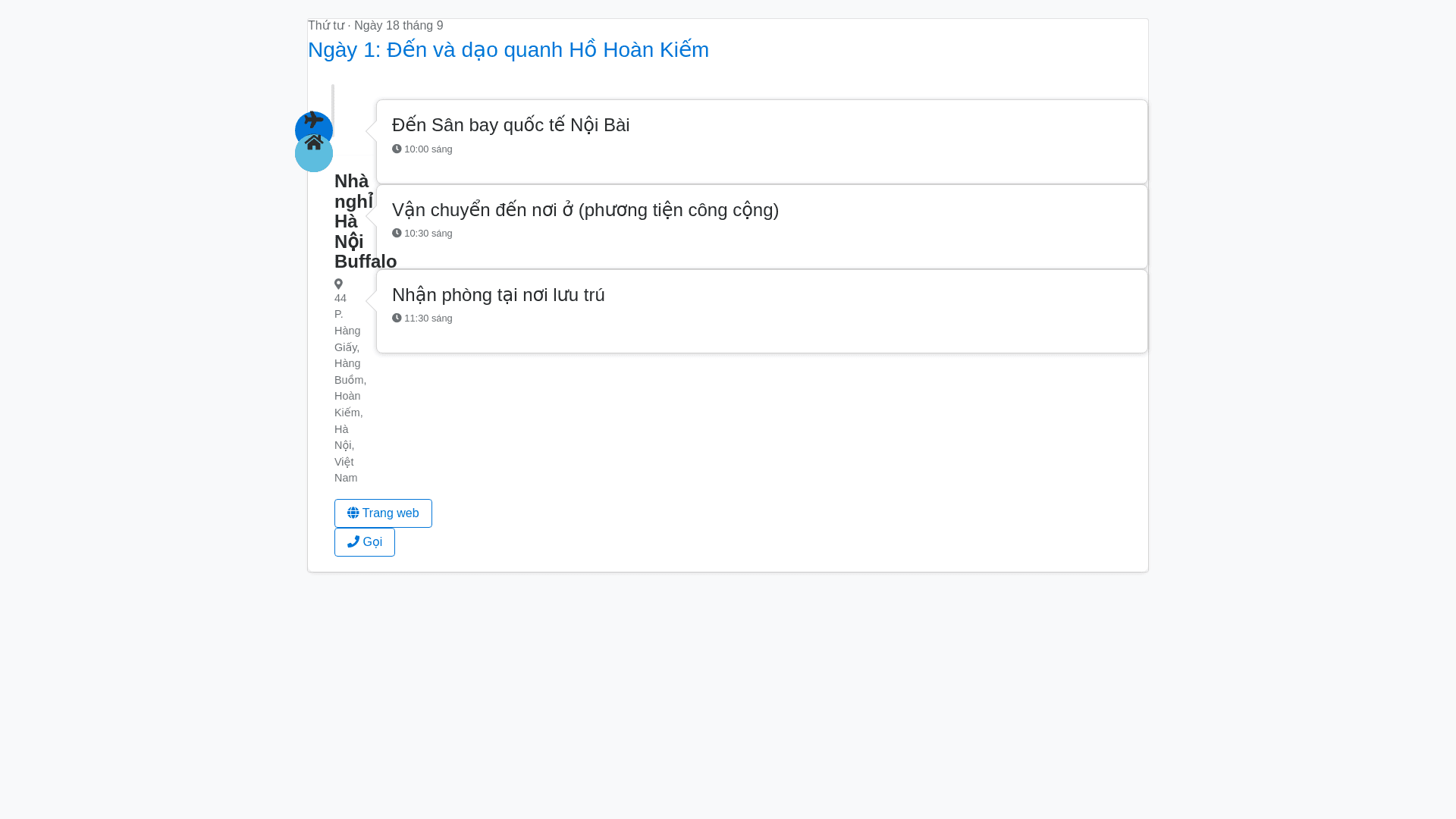Click the 10:00 sáng time label
Image resolution: width=1456 pixels, height=819 pixels.
tap(428, 149)
